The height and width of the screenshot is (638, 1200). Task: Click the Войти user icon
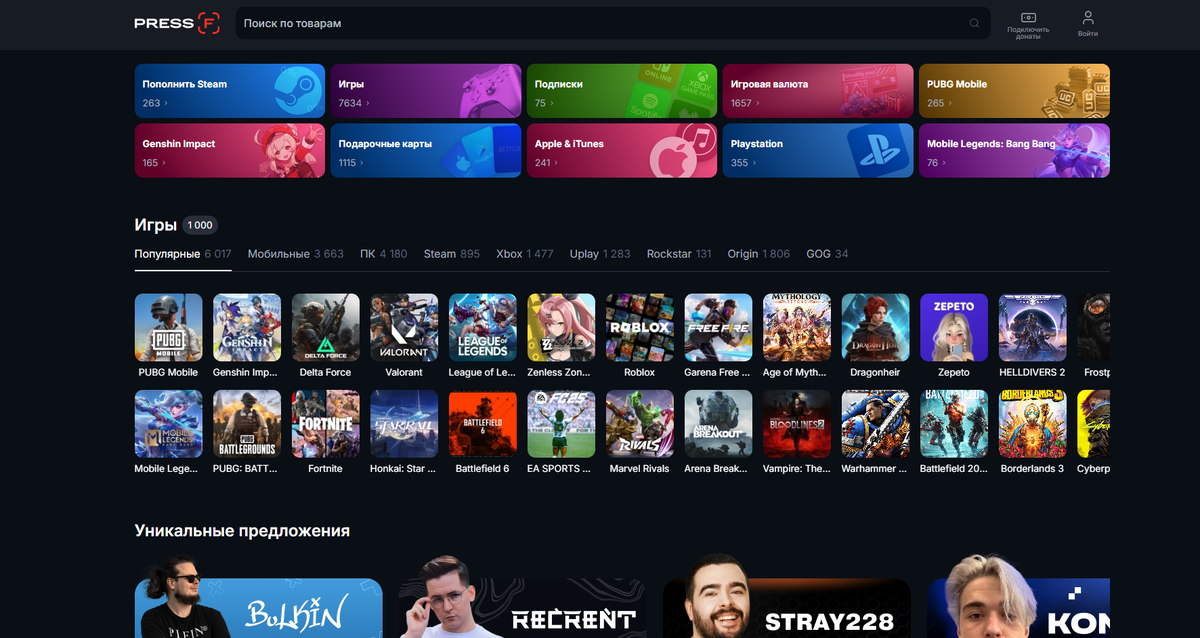pos(1088,18)
